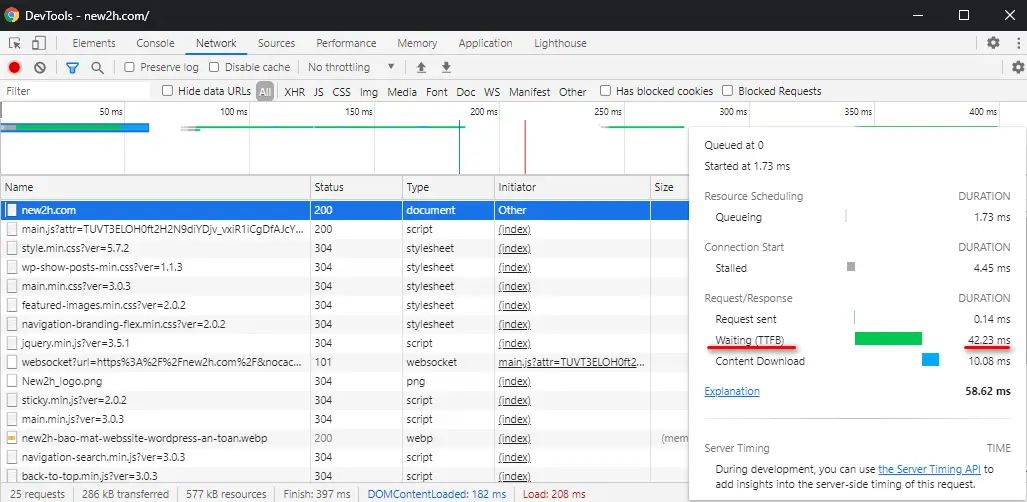Select the wp-show-posts-min.css request
The height and width of the screenshot is (502, 1027).
(x=345, y=267)
